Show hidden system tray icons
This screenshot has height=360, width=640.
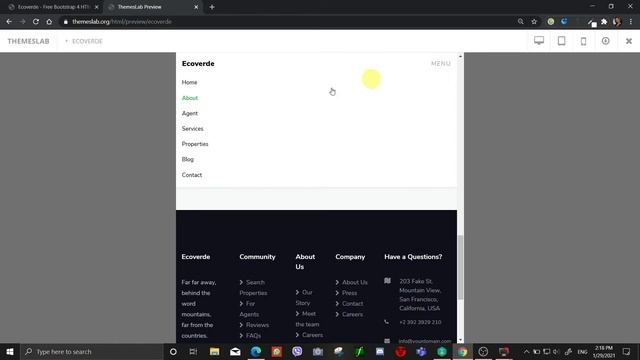527,351
